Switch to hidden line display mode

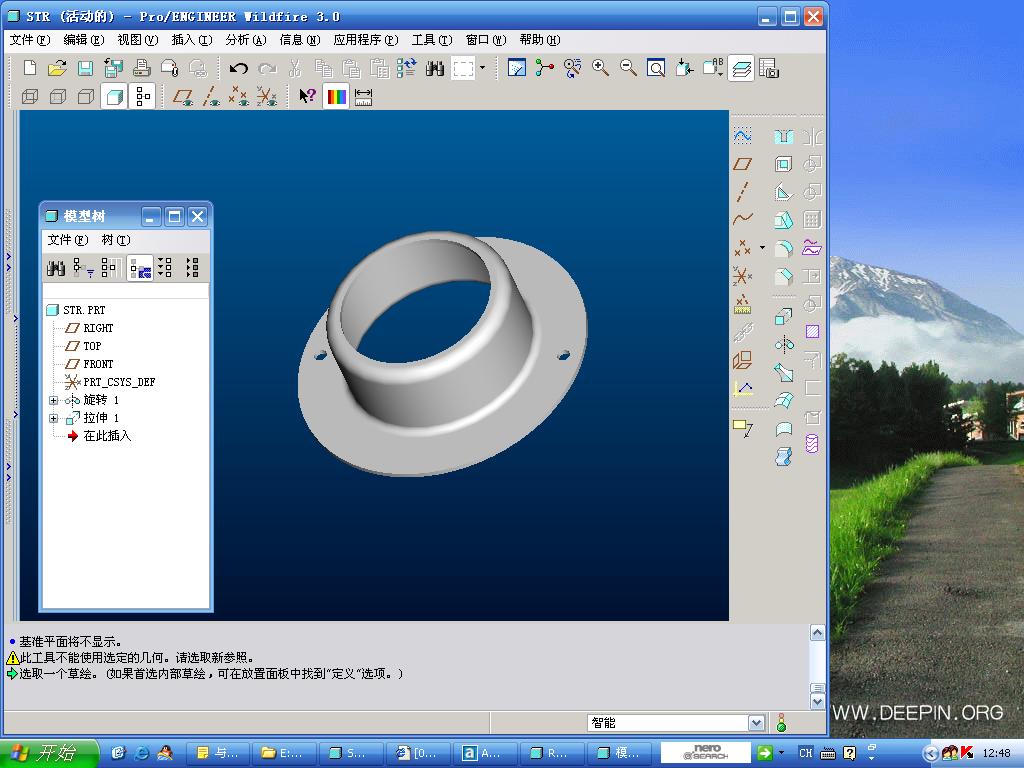pyautogui.click(x=58, y=97)
